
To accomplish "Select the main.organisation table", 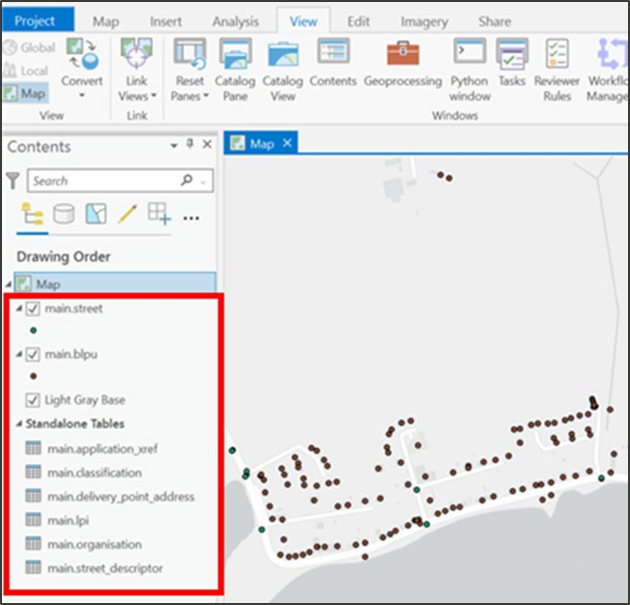I will point(94,544).
